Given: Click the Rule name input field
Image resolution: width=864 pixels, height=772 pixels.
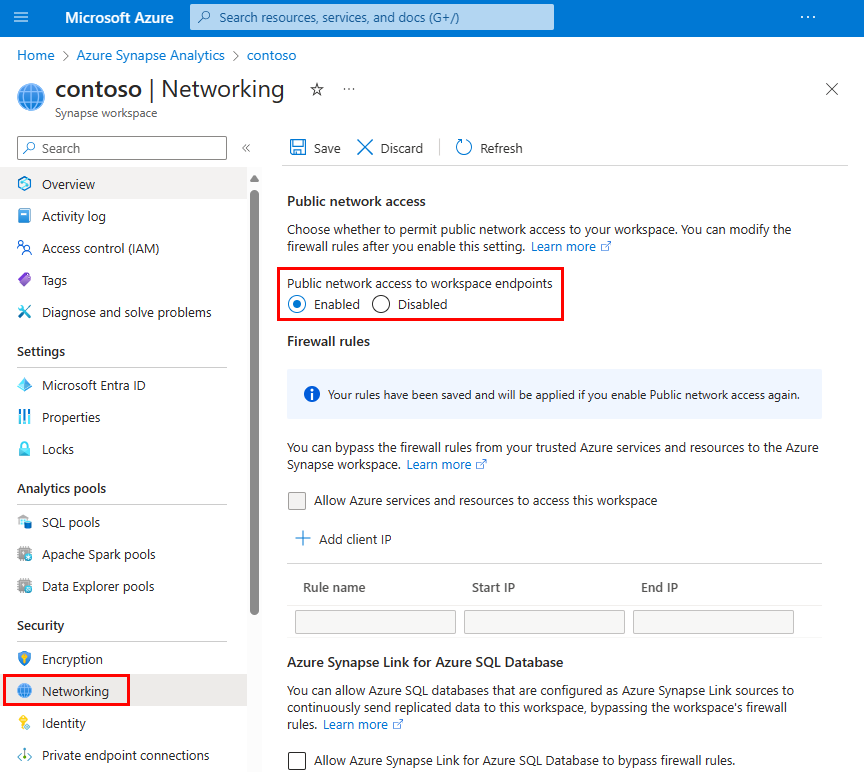Looking at the screenshot, I should pos(375,621).
